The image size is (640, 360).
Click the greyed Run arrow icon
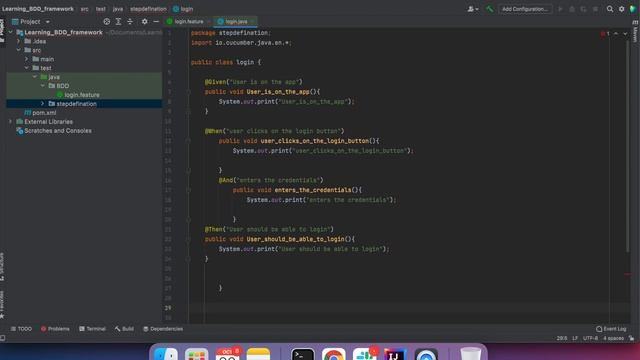tap(560, 9)
